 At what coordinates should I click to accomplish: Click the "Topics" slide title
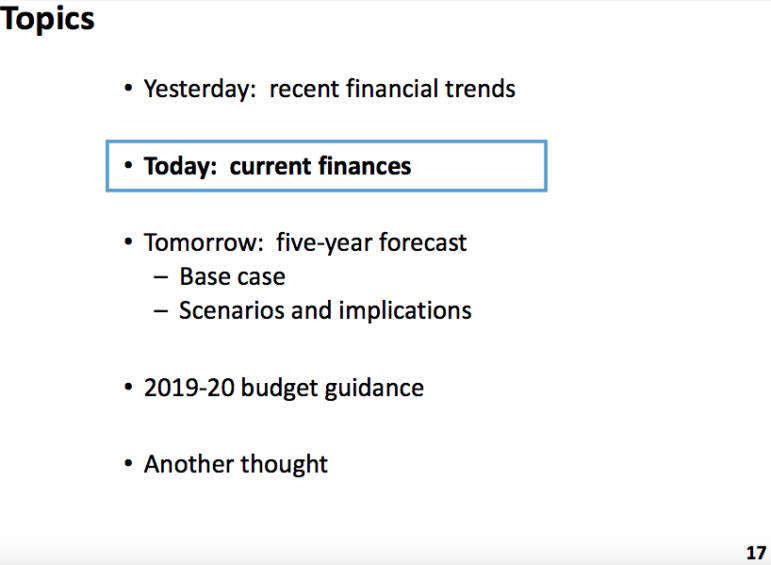[47, 21]
